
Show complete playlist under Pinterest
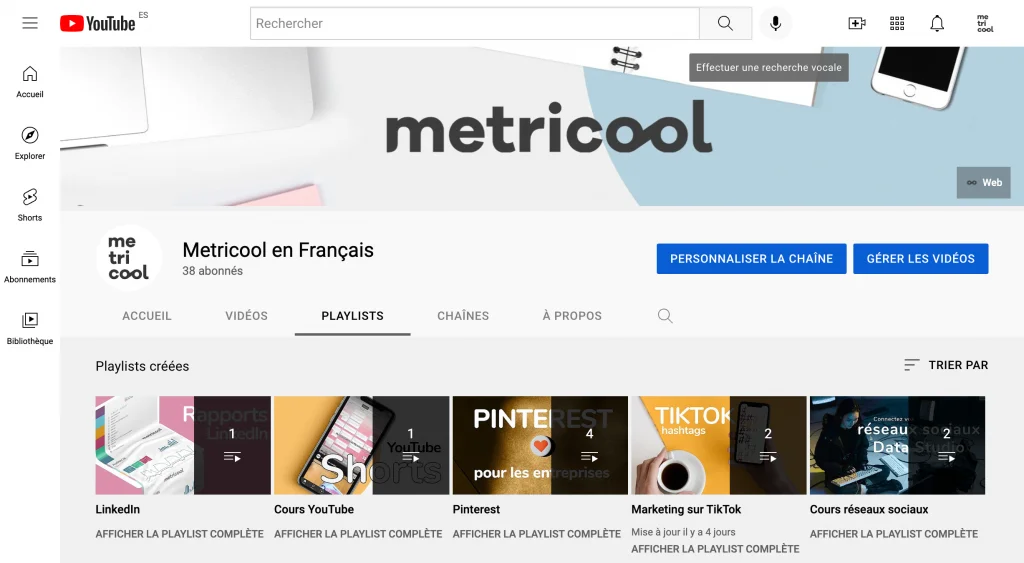tap(537, 534)
